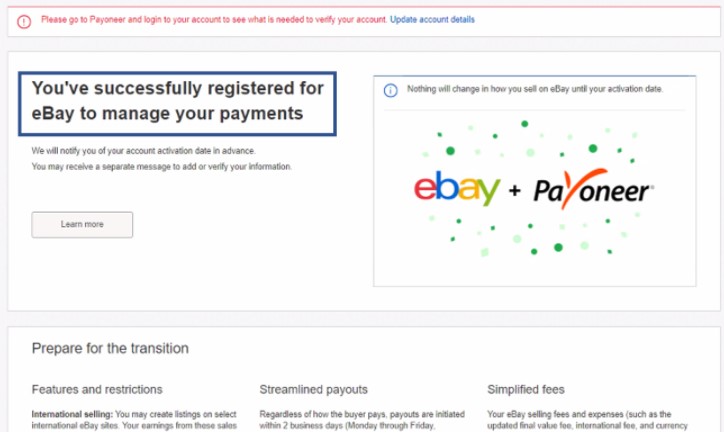Click the Streamlined payouts heading
Screen dimensions: 724x441
tap(314, 389)
